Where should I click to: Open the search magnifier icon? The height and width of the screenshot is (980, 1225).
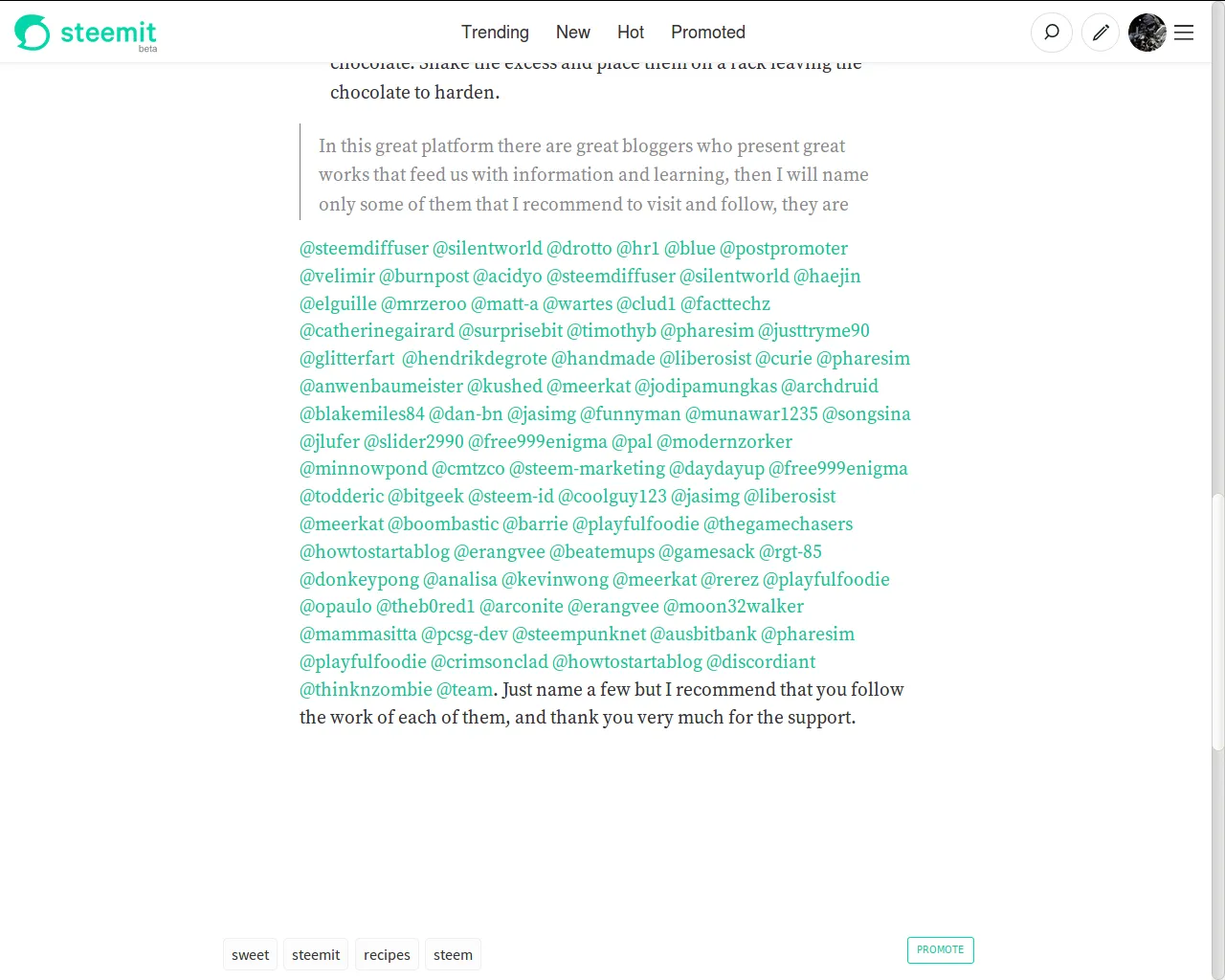tap(1051, 33)
